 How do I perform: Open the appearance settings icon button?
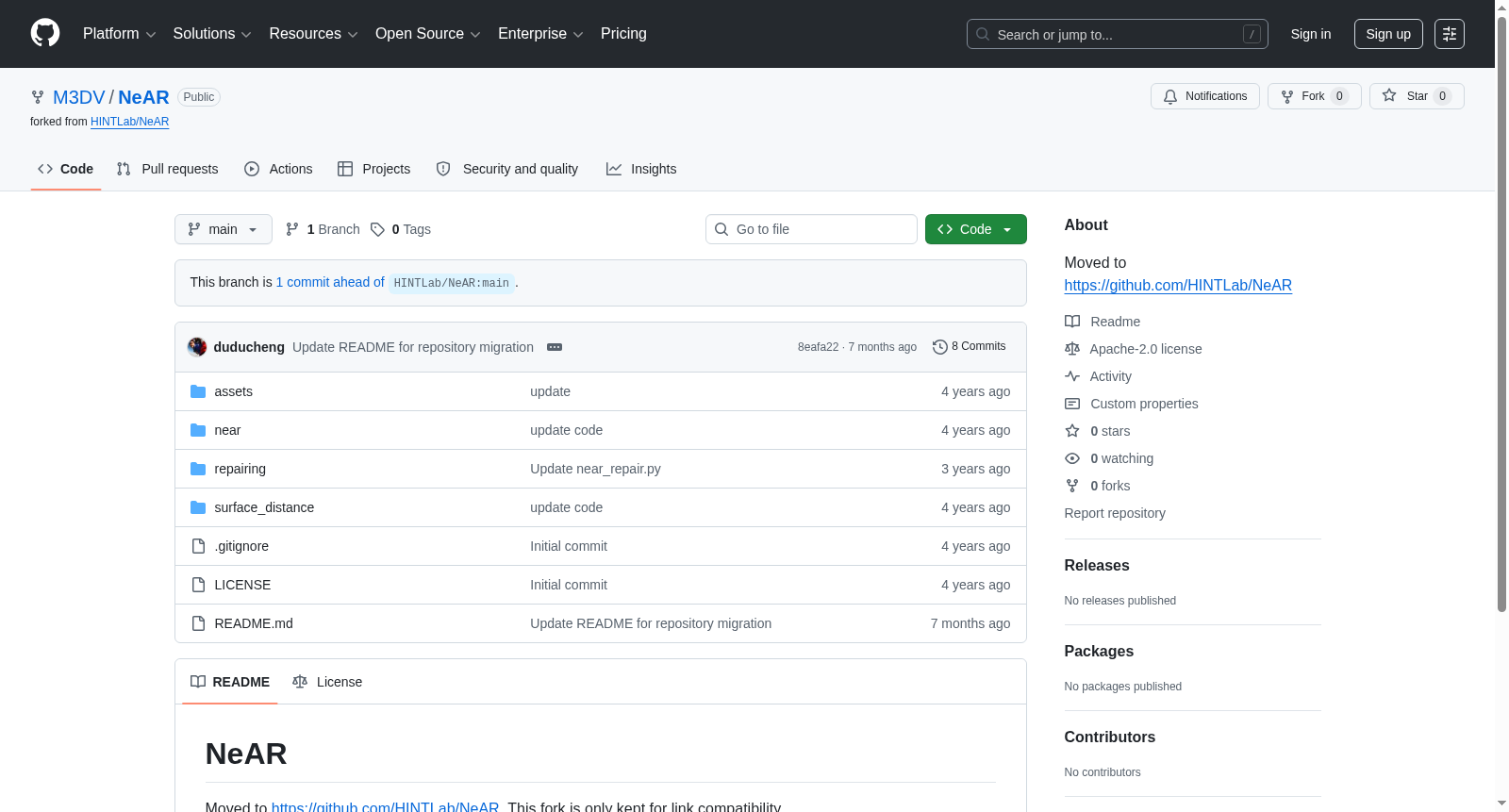pos(1450,34)
